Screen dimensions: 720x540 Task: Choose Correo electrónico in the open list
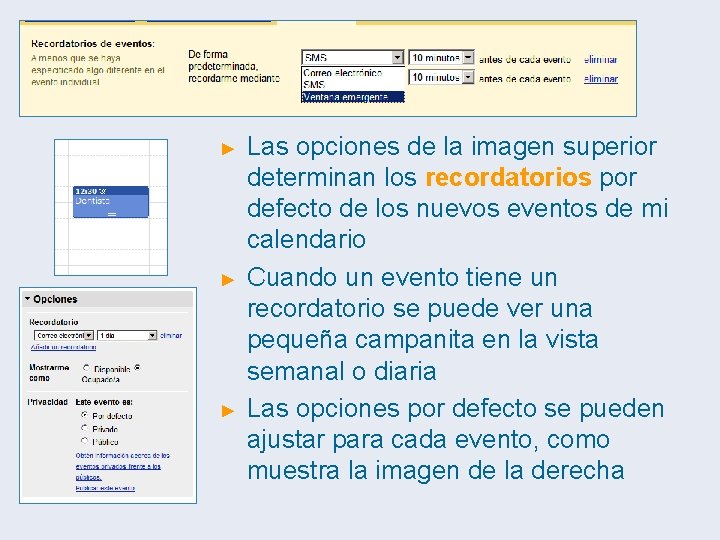(353, 73)
